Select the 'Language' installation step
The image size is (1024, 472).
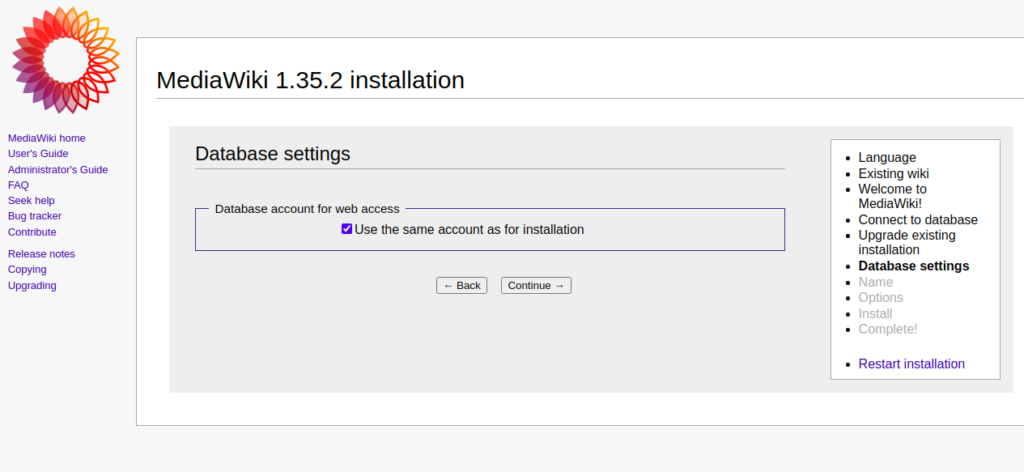(887, 157)
